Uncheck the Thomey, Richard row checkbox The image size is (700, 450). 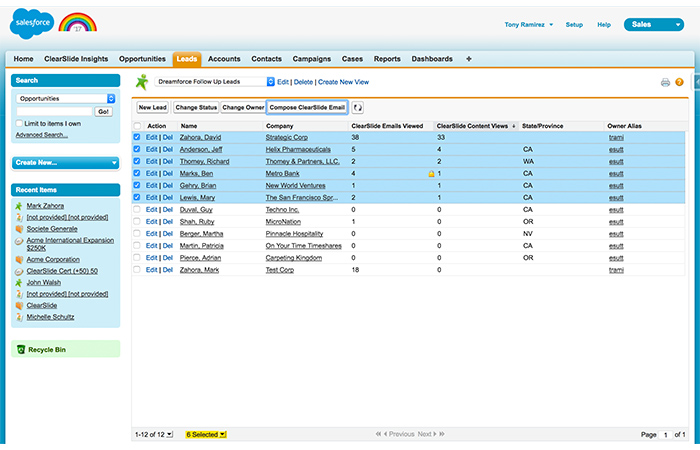137,162
